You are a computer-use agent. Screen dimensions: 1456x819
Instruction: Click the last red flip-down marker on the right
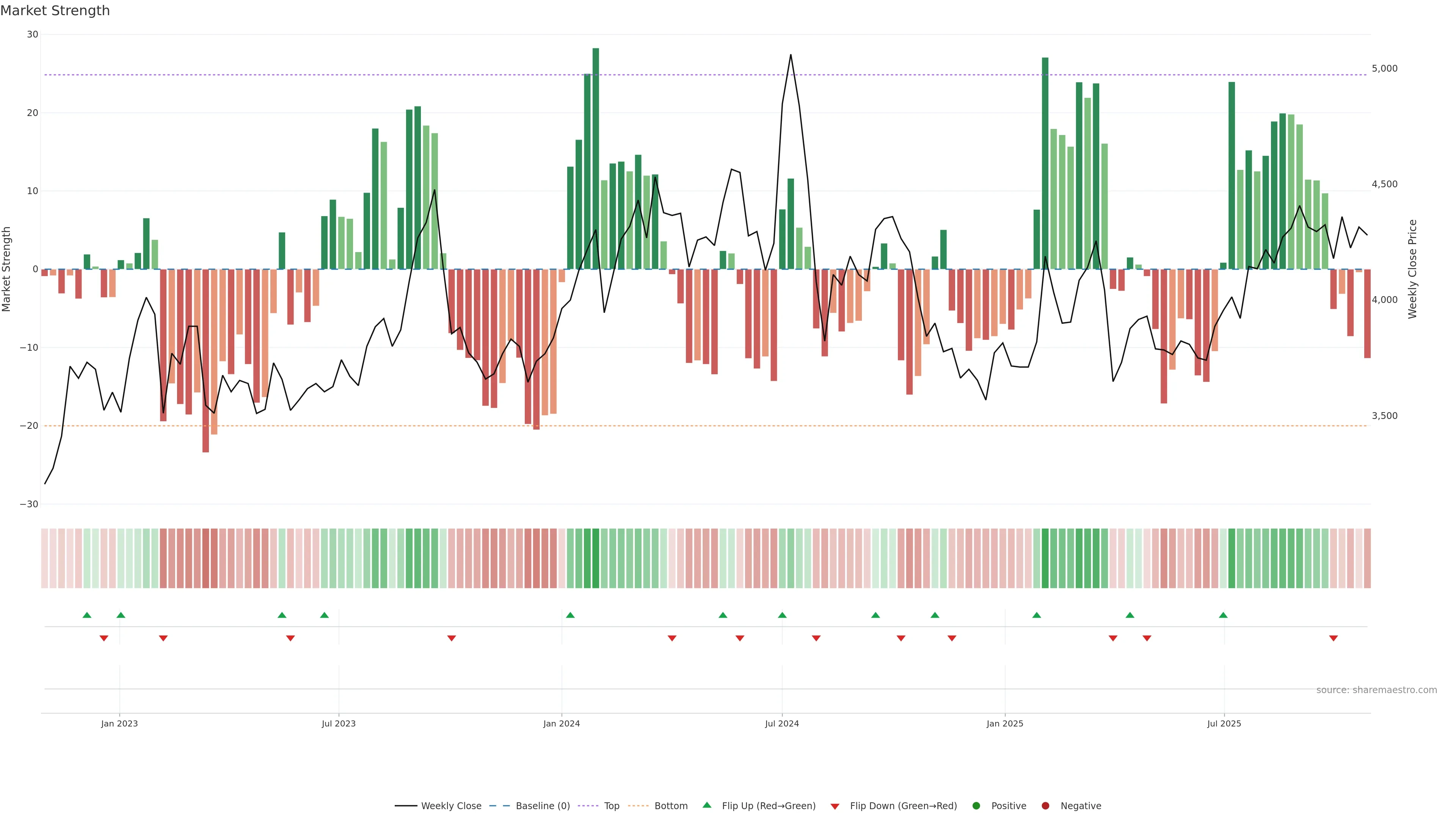pyautogui.click(x=1334, y=638)
